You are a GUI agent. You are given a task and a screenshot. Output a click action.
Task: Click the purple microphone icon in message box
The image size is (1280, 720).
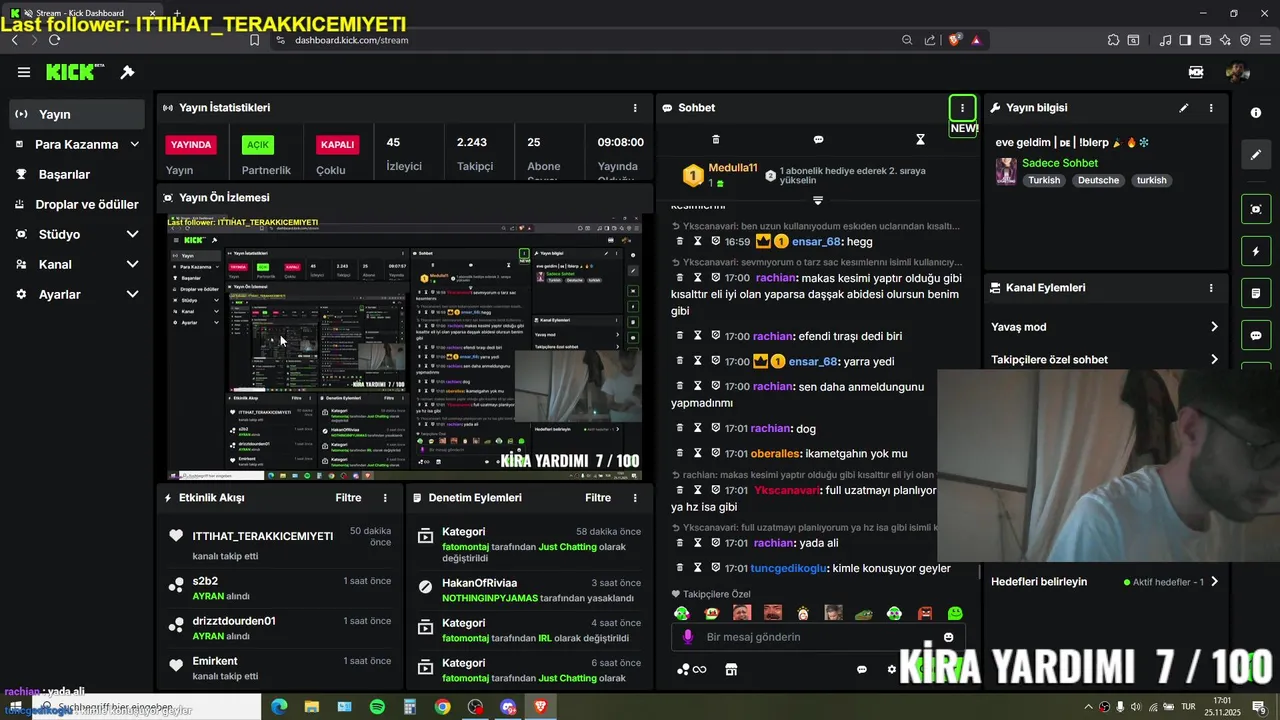[x=687, y=637]
